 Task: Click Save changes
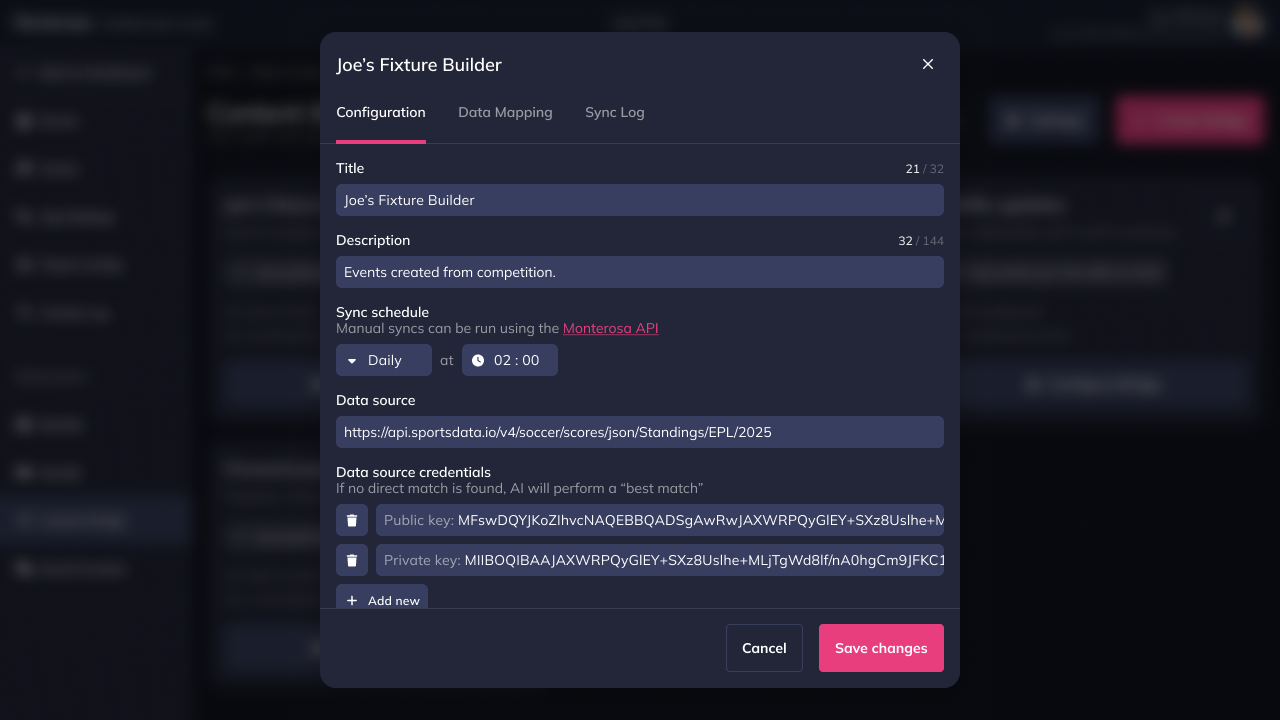pyautogui.click(x=881, y=648)
